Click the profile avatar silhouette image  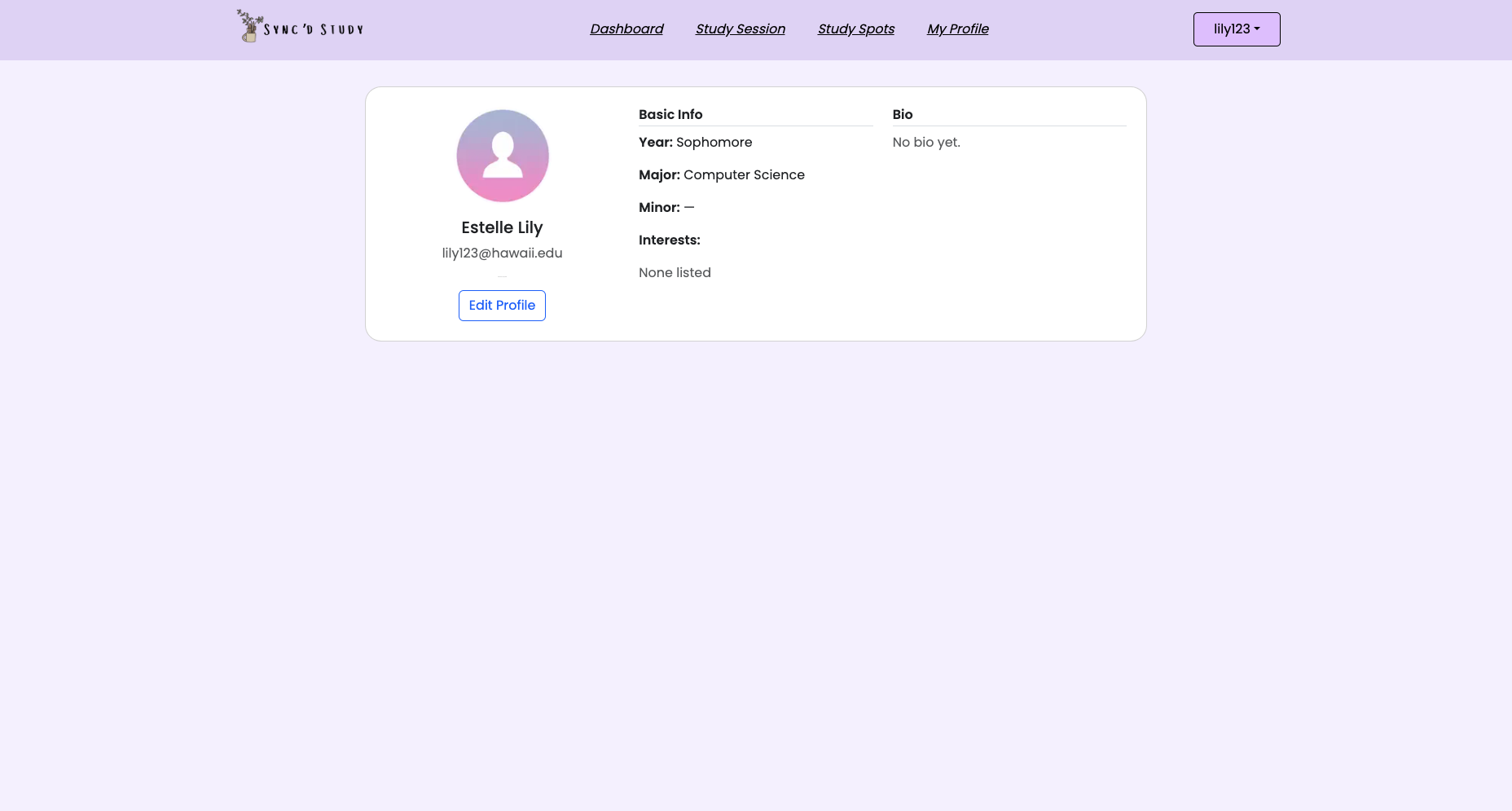(503, 156)
